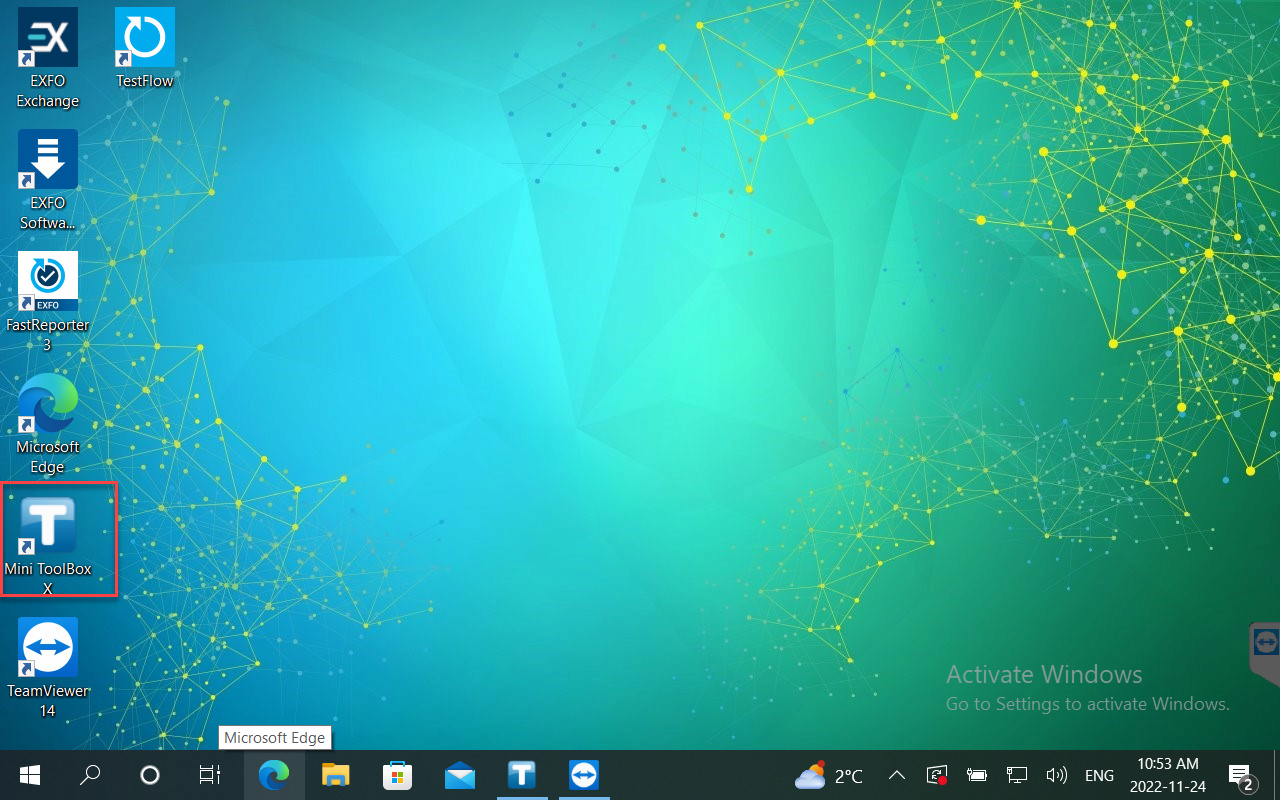Select the TestFlow desktop shortcut
Viewport: 1280px width, 800px height.
click(x=145, y=49)
